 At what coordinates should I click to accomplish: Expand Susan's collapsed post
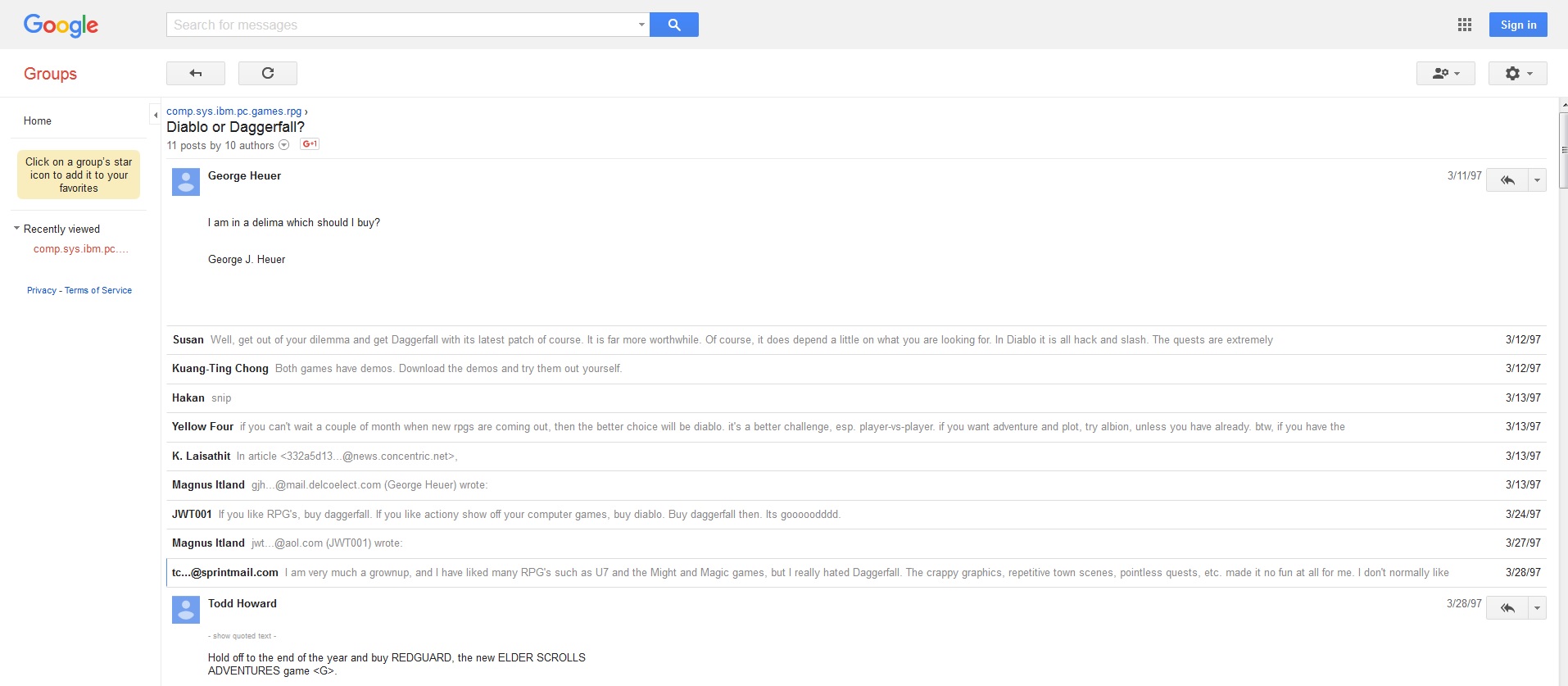pyautogui.click(x=856, y=339)
